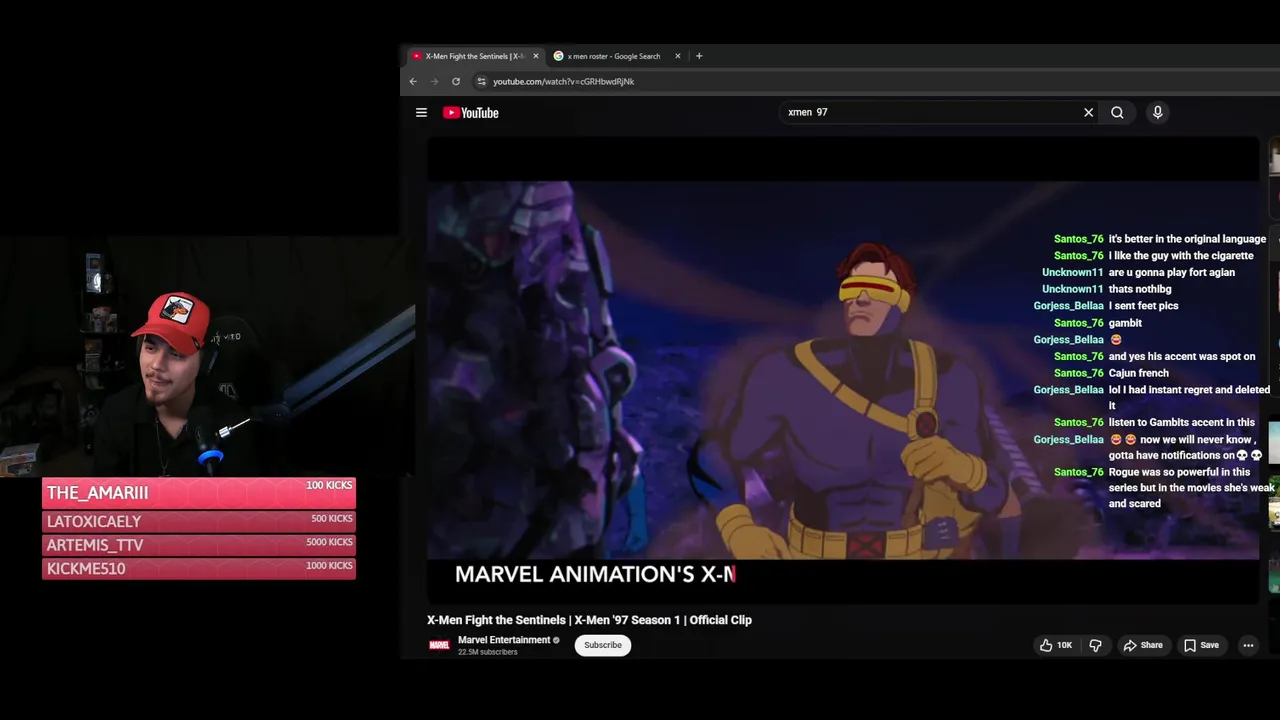Image resolution: width=1280 pixels, height=720 pixels.
Task: Save the video to a playlist
Action: (1201, 645)
